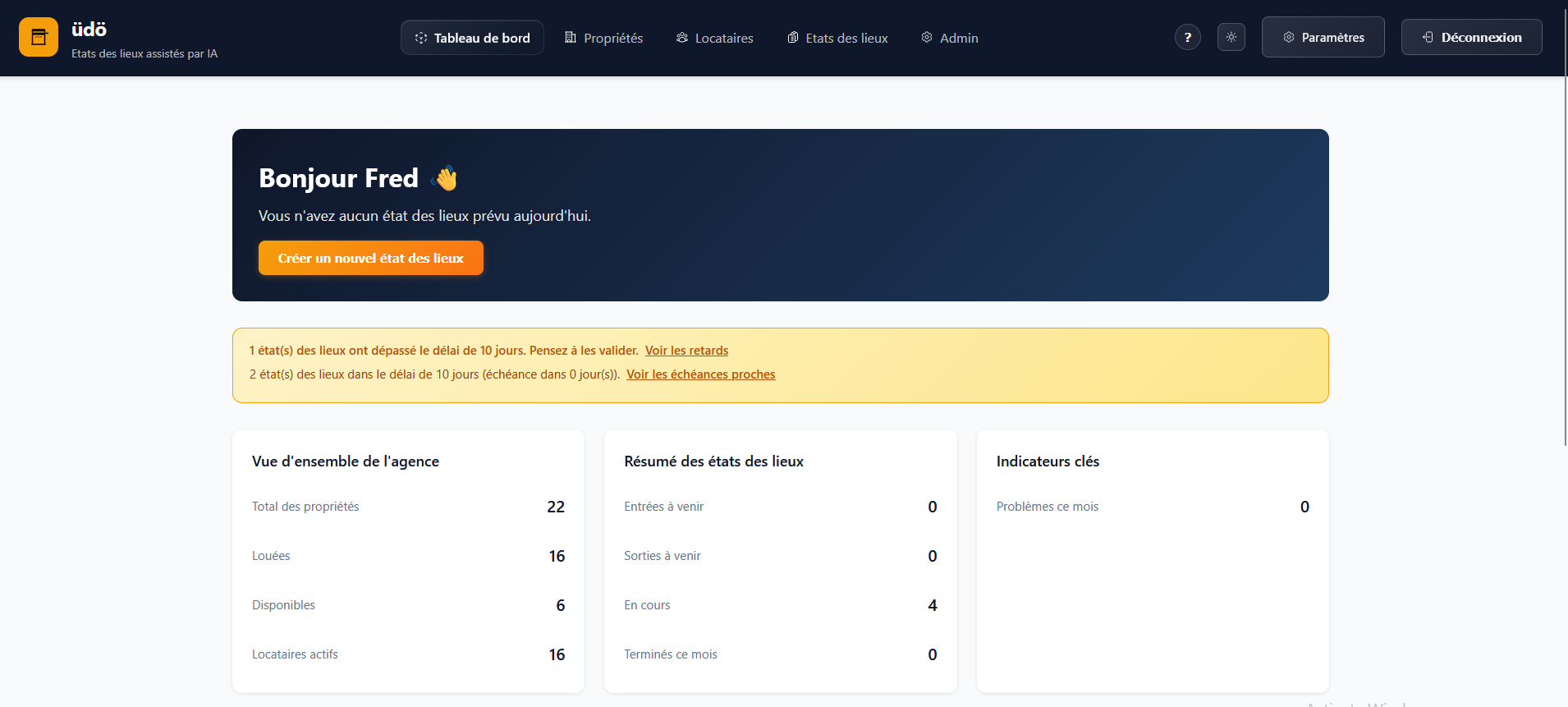The height and width of the screenshot is (707, 1568).
Task: Click the üdö brand name text
Action: 89,30
